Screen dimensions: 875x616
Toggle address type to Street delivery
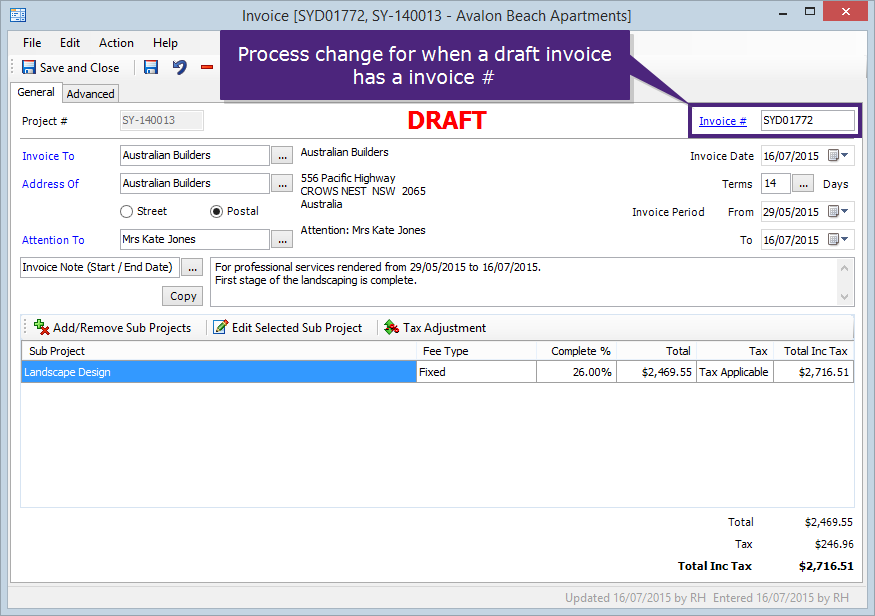click(x=129, y=211)
